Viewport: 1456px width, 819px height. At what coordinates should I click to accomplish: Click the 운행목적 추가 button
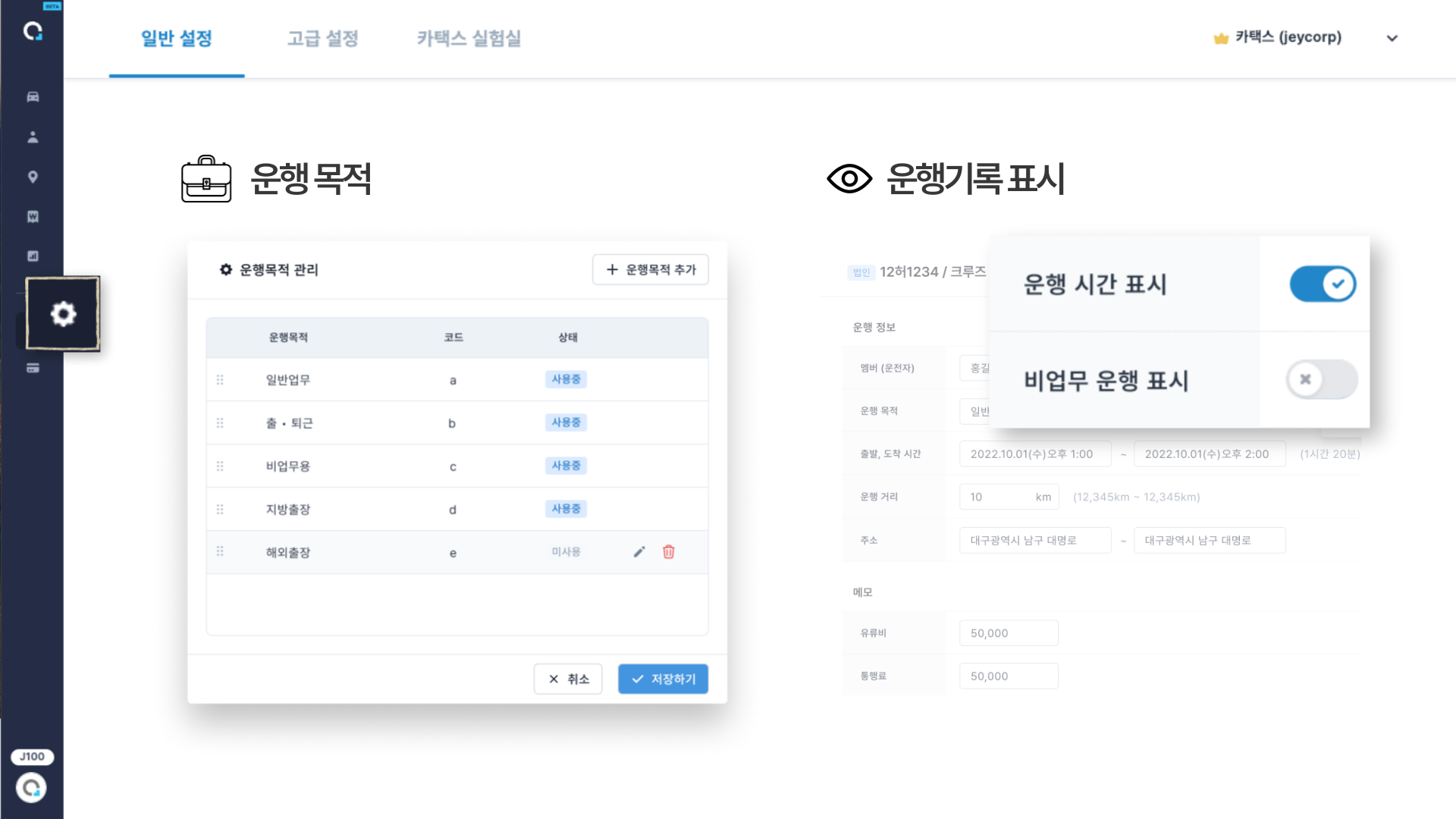point(650,269)
